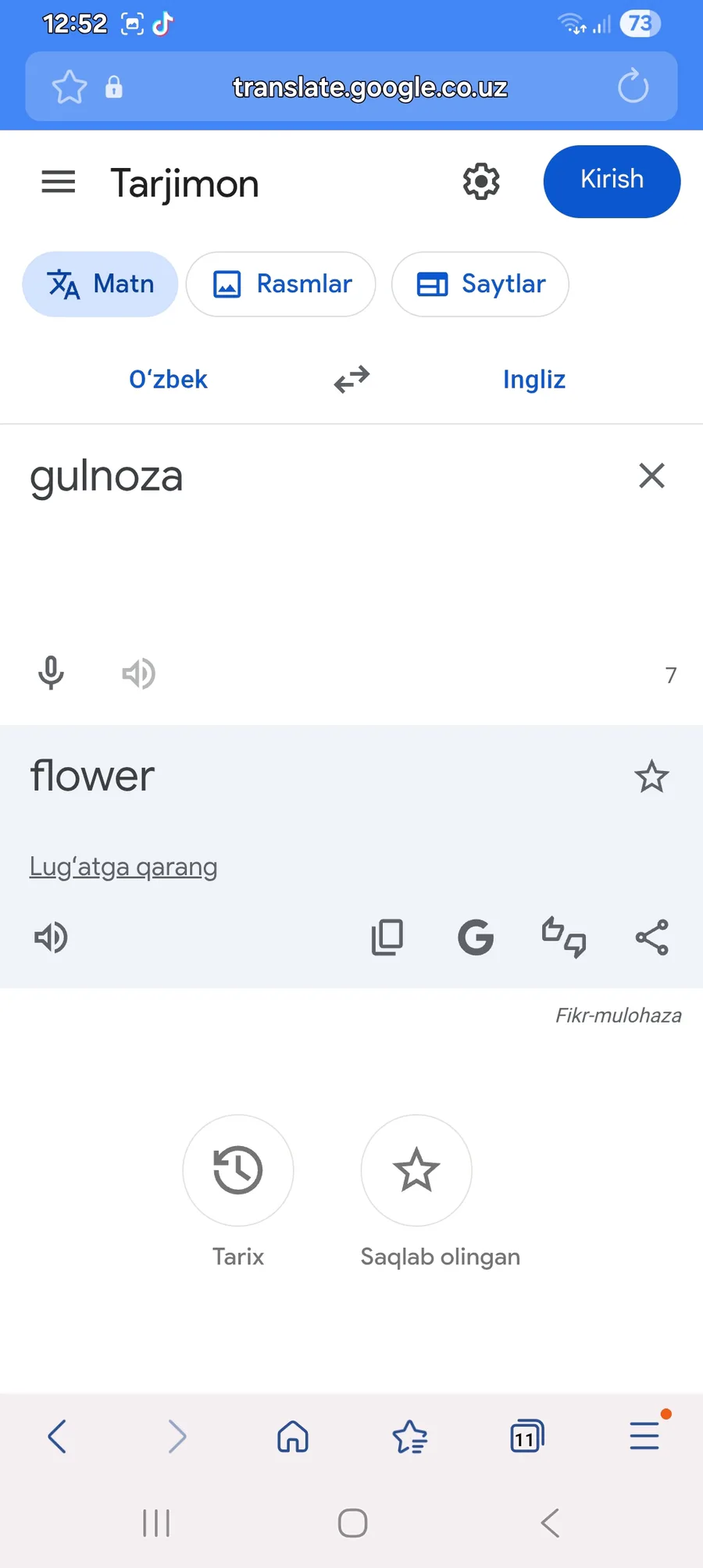Clear the source text gulnoza
Screen dimensions: 703x1568
coord(651,476)
